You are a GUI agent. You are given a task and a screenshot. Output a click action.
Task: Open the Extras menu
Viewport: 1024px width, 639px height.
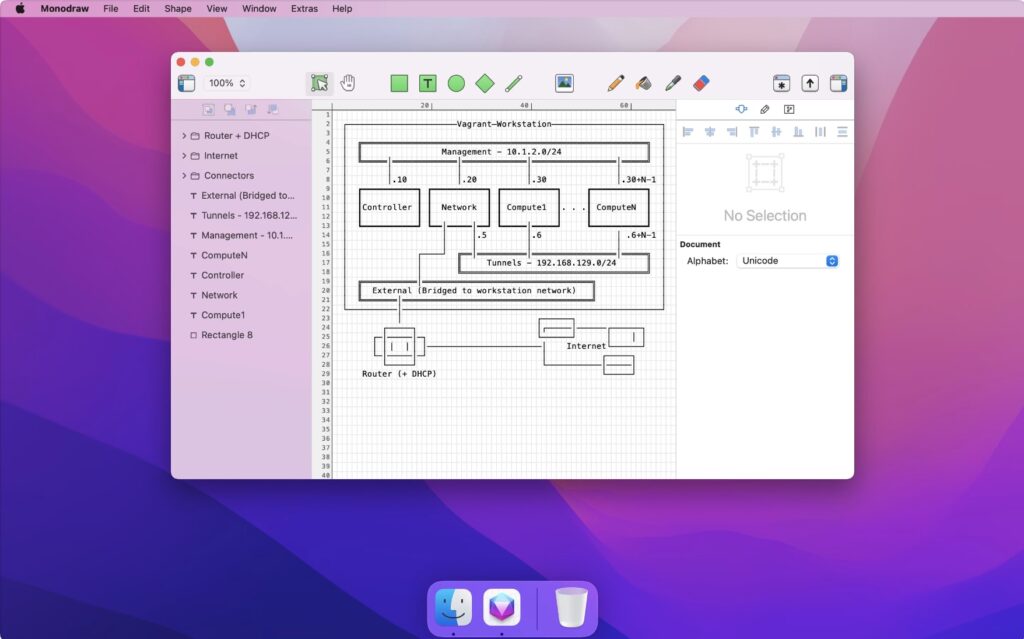tap(304, 9)
